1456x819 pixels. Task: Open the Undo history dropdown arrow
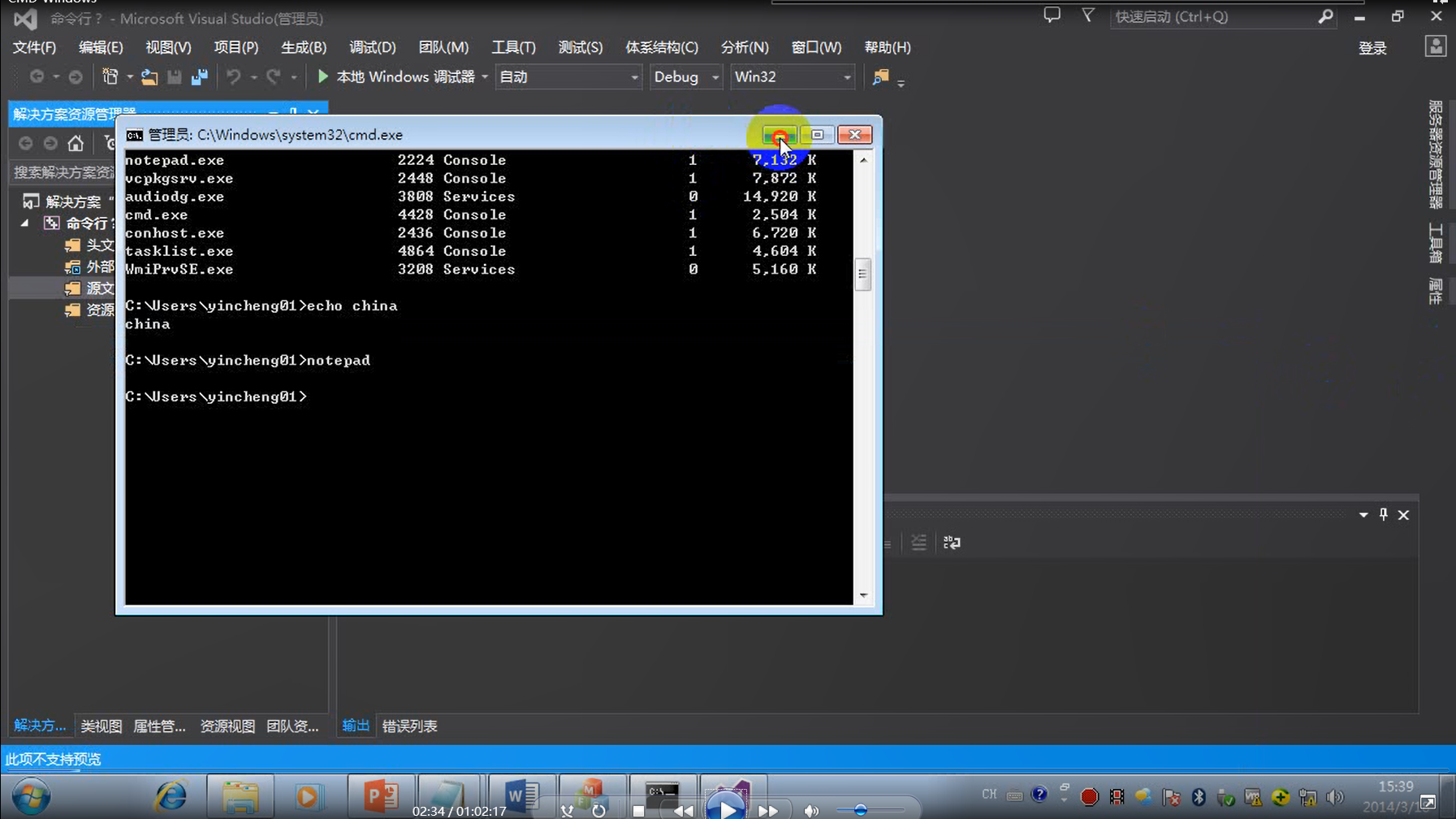253,77
